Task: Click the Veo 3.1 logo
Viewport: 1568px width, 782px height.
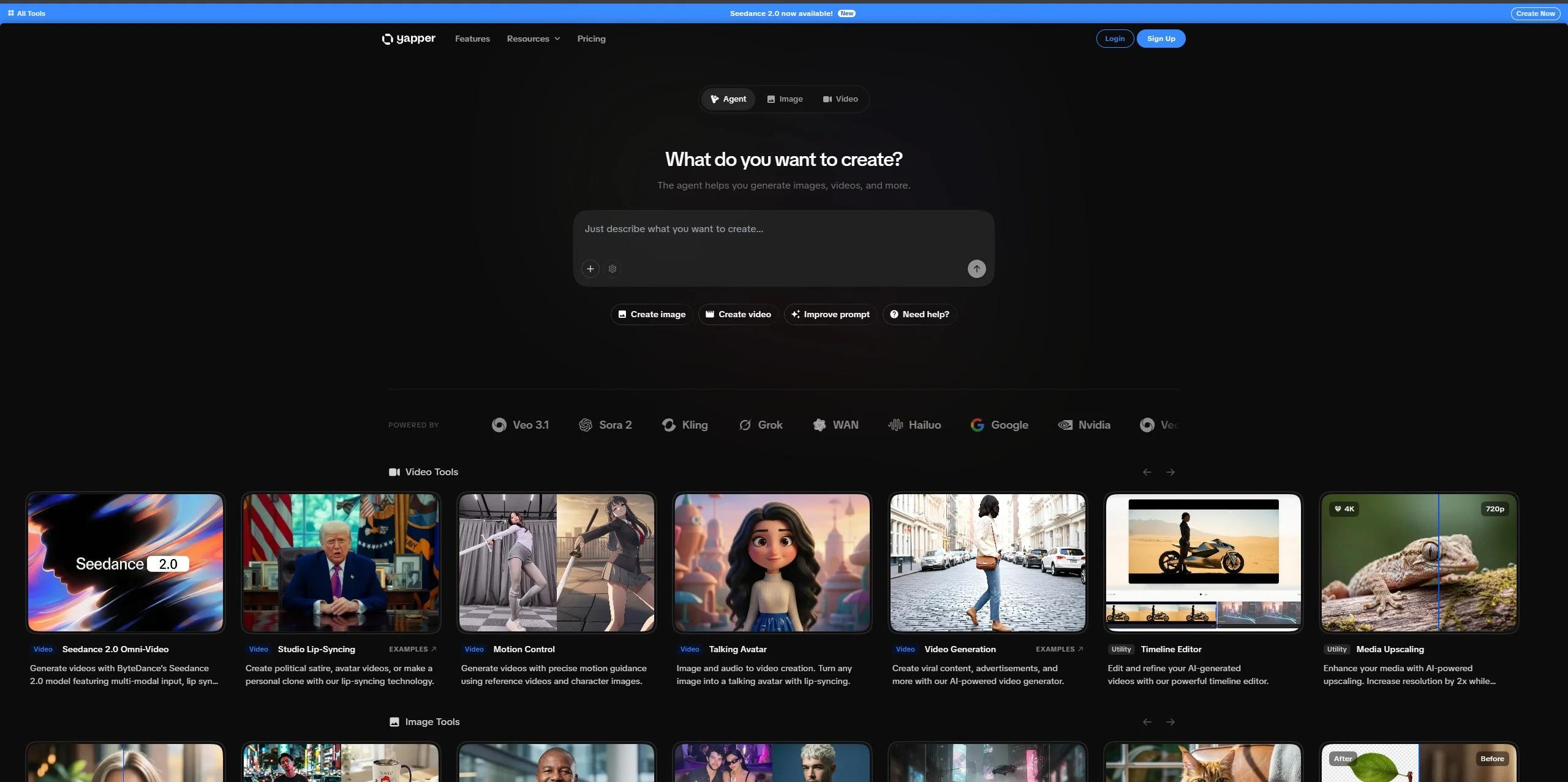Action: click(x=520, y=425)
